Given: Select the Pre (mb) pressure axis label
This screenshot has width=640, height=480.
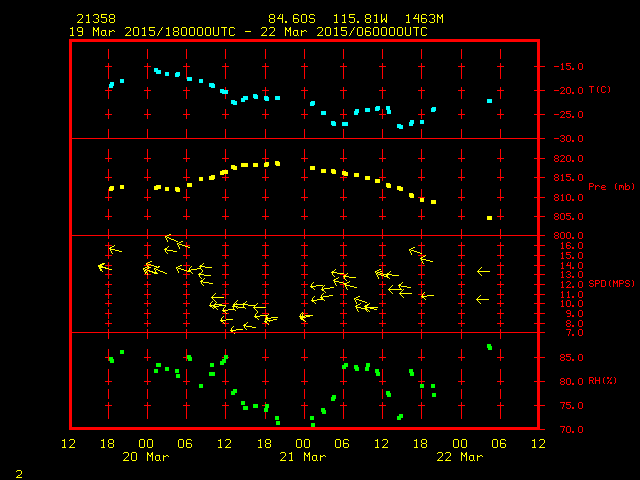Looking at the screenshot, I should (x=611, y=187).
